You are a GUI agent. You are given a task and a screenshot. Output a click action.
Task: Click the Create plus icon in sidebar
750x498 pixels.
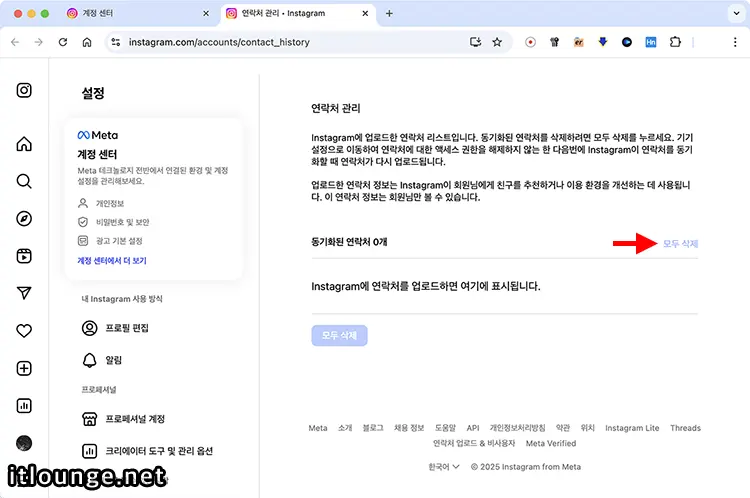pyautogui.click(x=24, y=368)
